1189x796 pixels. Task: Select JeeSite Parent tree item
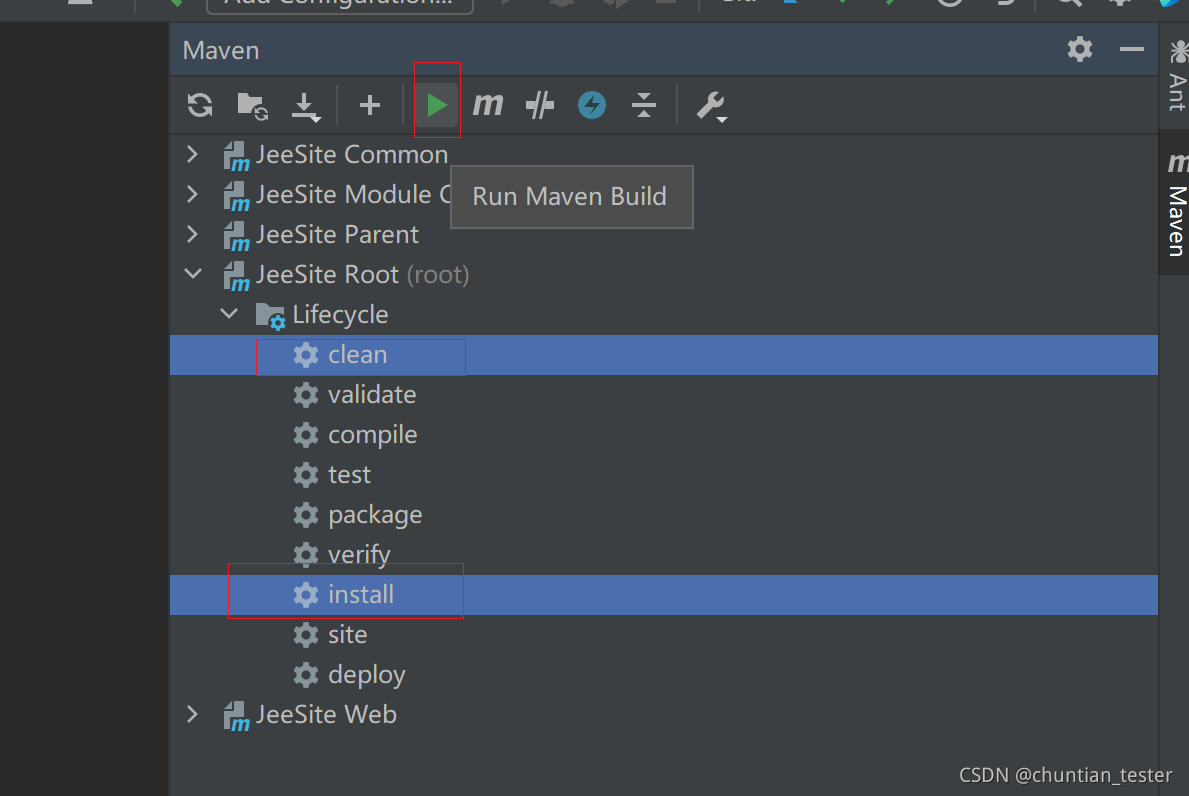pos(664,235)
